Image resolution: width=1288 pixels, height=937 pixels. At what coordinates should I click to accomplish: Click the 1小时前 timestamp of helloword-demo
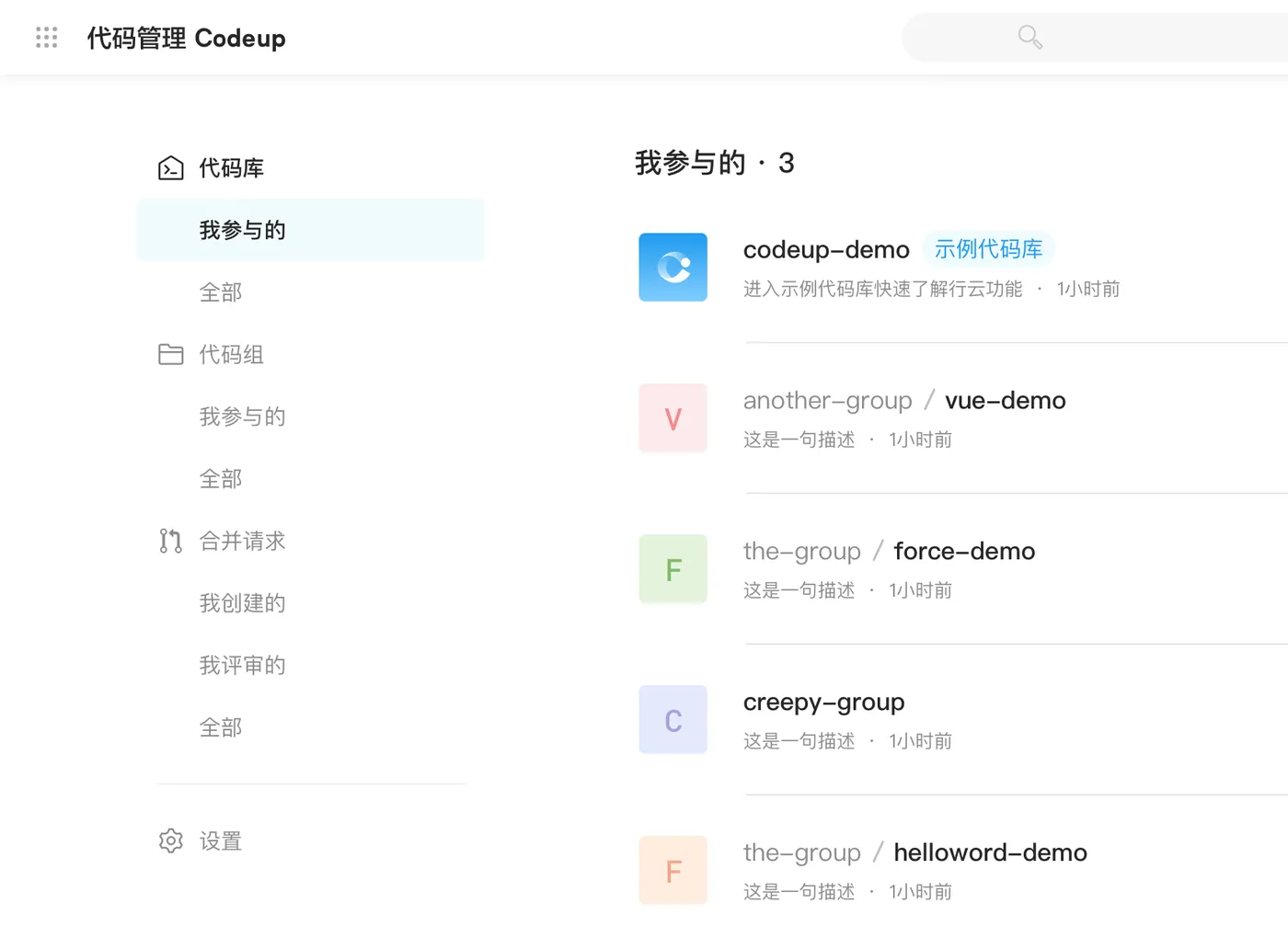[x=921, y=892]
